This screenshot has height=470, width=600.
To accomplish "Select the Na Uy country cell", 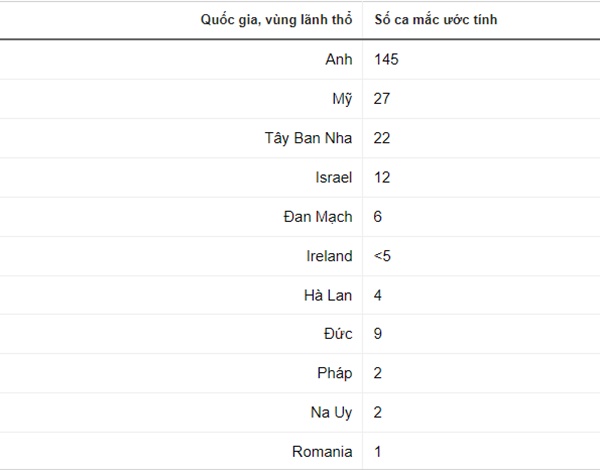I will tap(331, 412).
